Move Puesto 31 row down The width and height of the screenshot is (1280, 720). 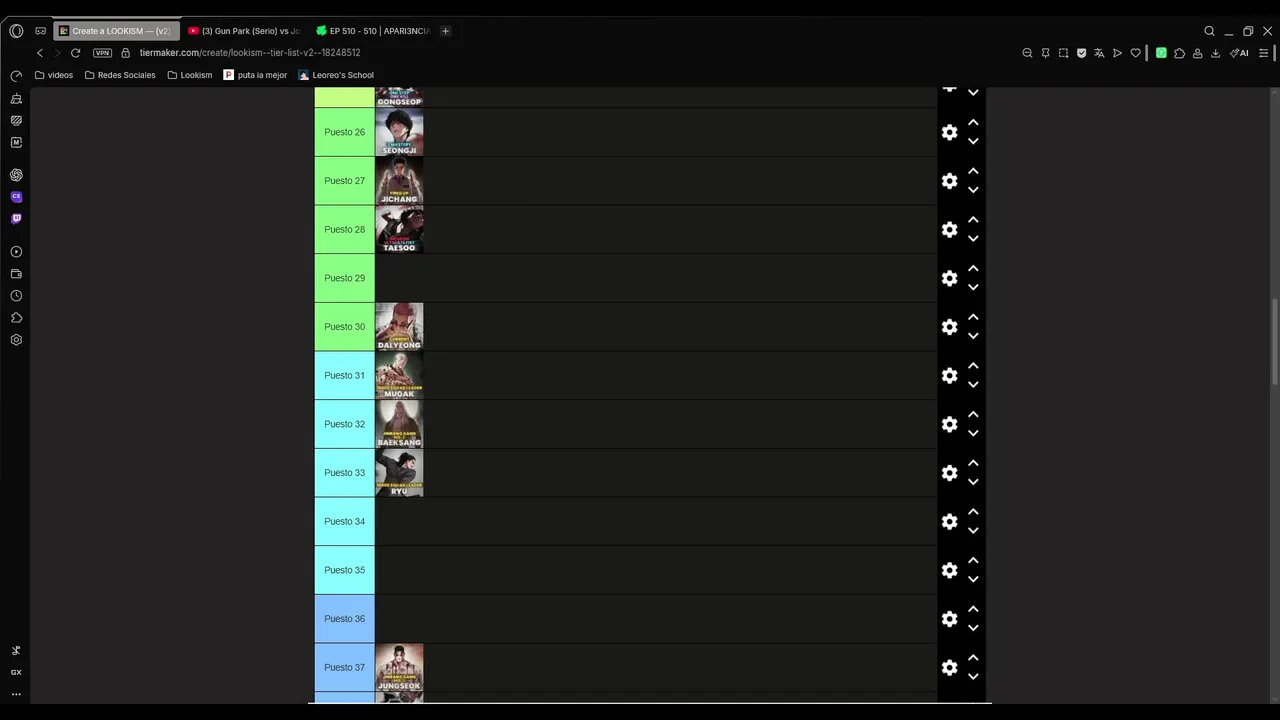pyautogui.click(x=973, y=385)
